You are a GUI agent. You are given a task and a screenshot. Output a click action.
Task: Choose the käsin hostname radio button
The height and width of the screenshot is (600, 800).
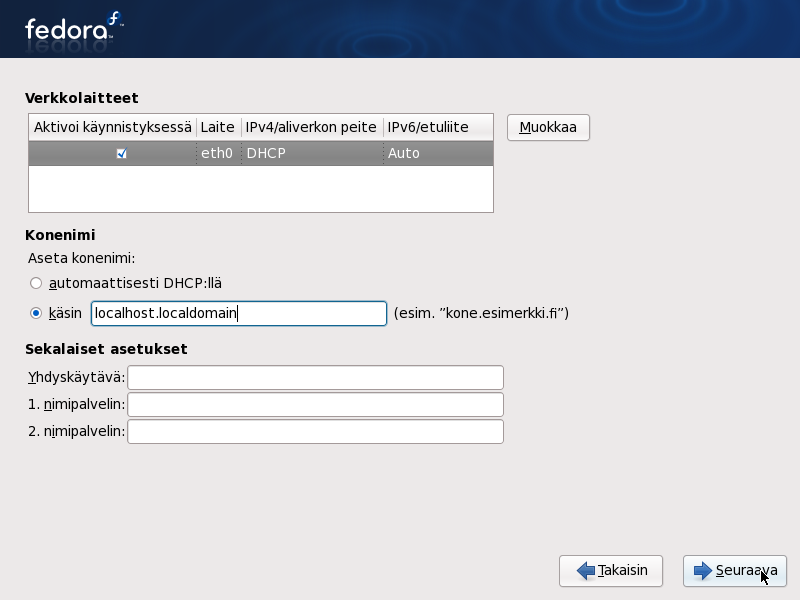coord(36,313)
